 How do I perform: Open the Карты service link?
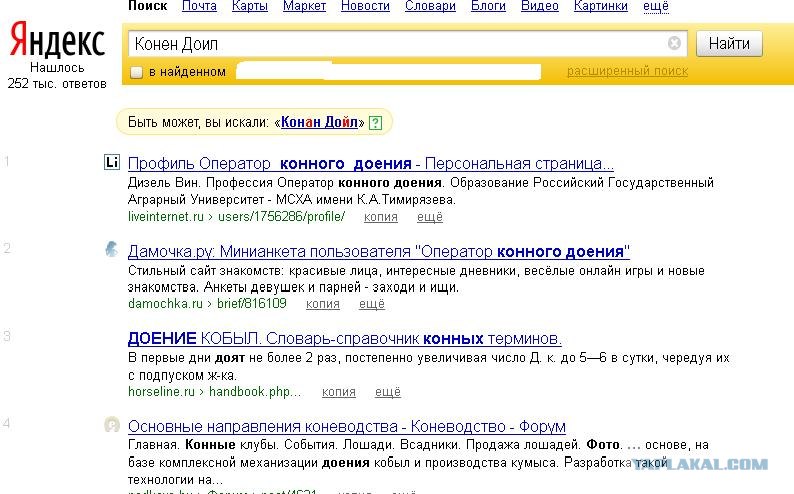point(250,6)
